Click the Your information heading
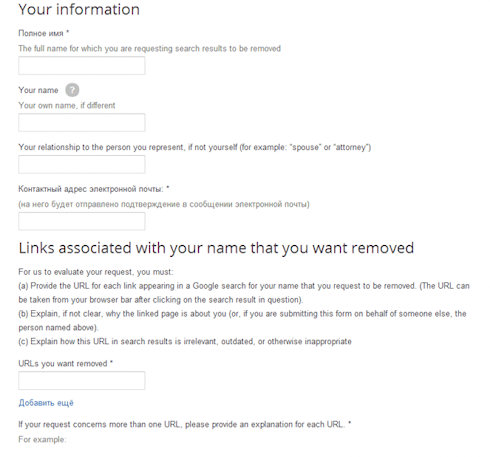This screenshot has height=457, width=490. tap(79, 9)
